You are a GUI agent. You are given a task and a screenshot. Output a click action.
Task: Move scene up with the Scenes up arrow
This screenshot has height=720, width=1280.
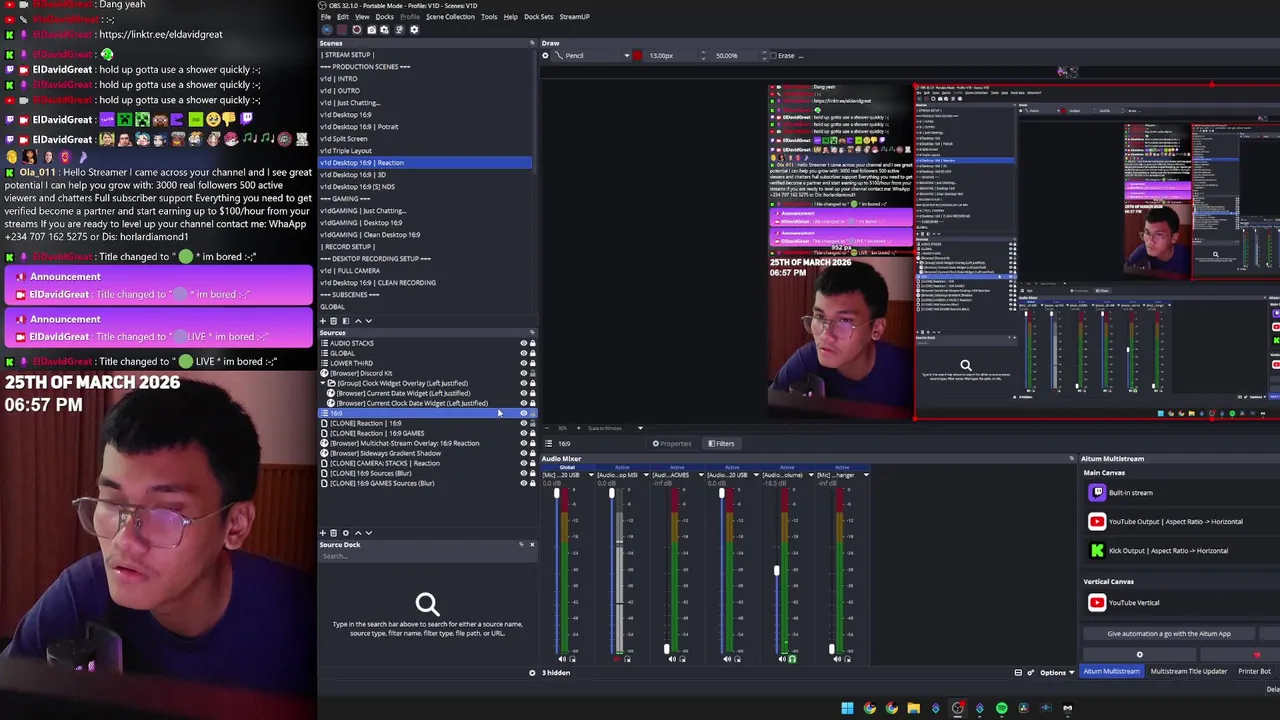click(358, 321)
